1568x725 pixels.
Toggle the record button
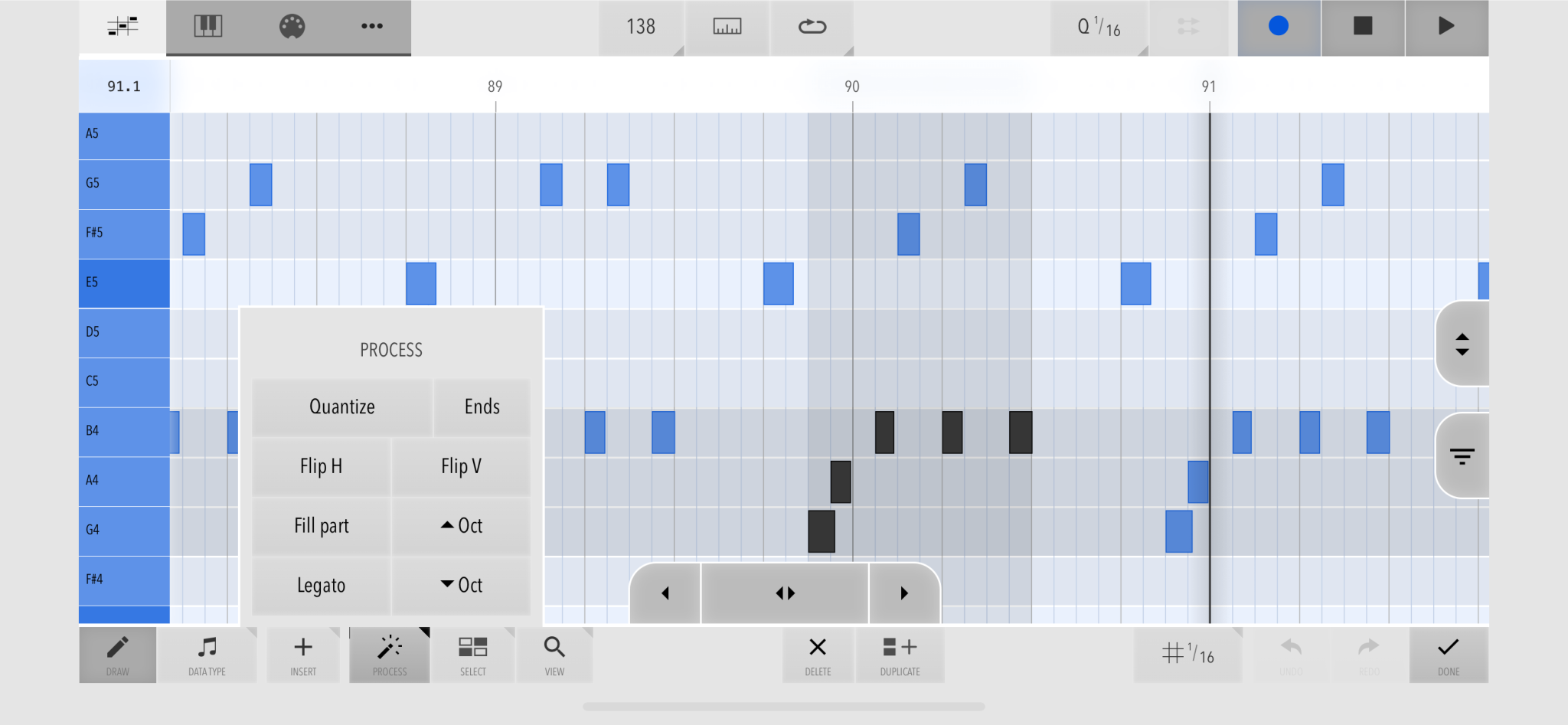tap(1279, 27)
